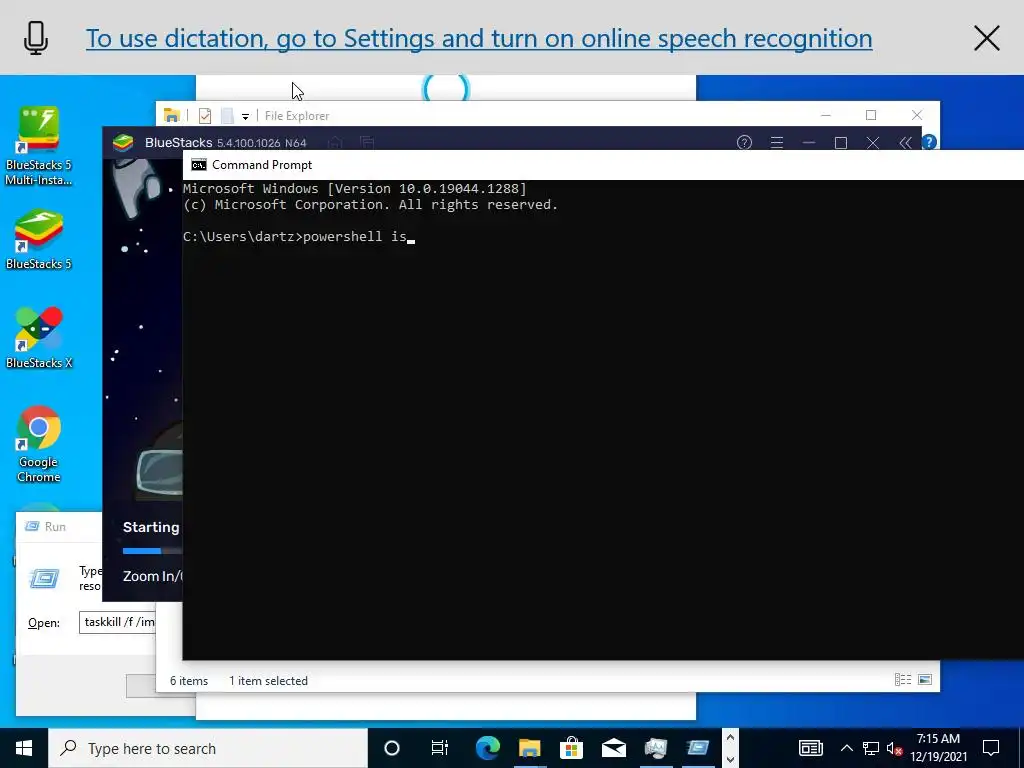The image size is (1024, 768).
Task: Click the Run dialog icon in title bar
Action: click(31, 526)
